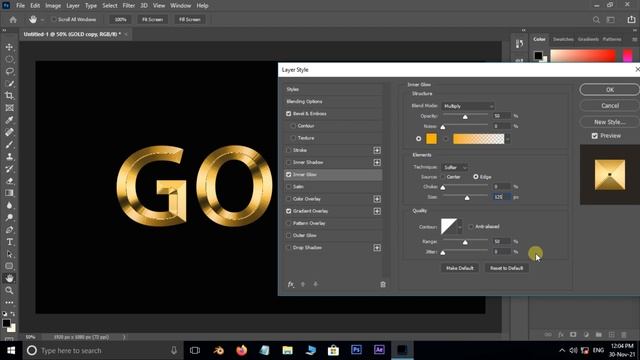This screenshot has height=360, width=640.
Task: Open the gradient picker dropdown arrow
Action: 507,139
